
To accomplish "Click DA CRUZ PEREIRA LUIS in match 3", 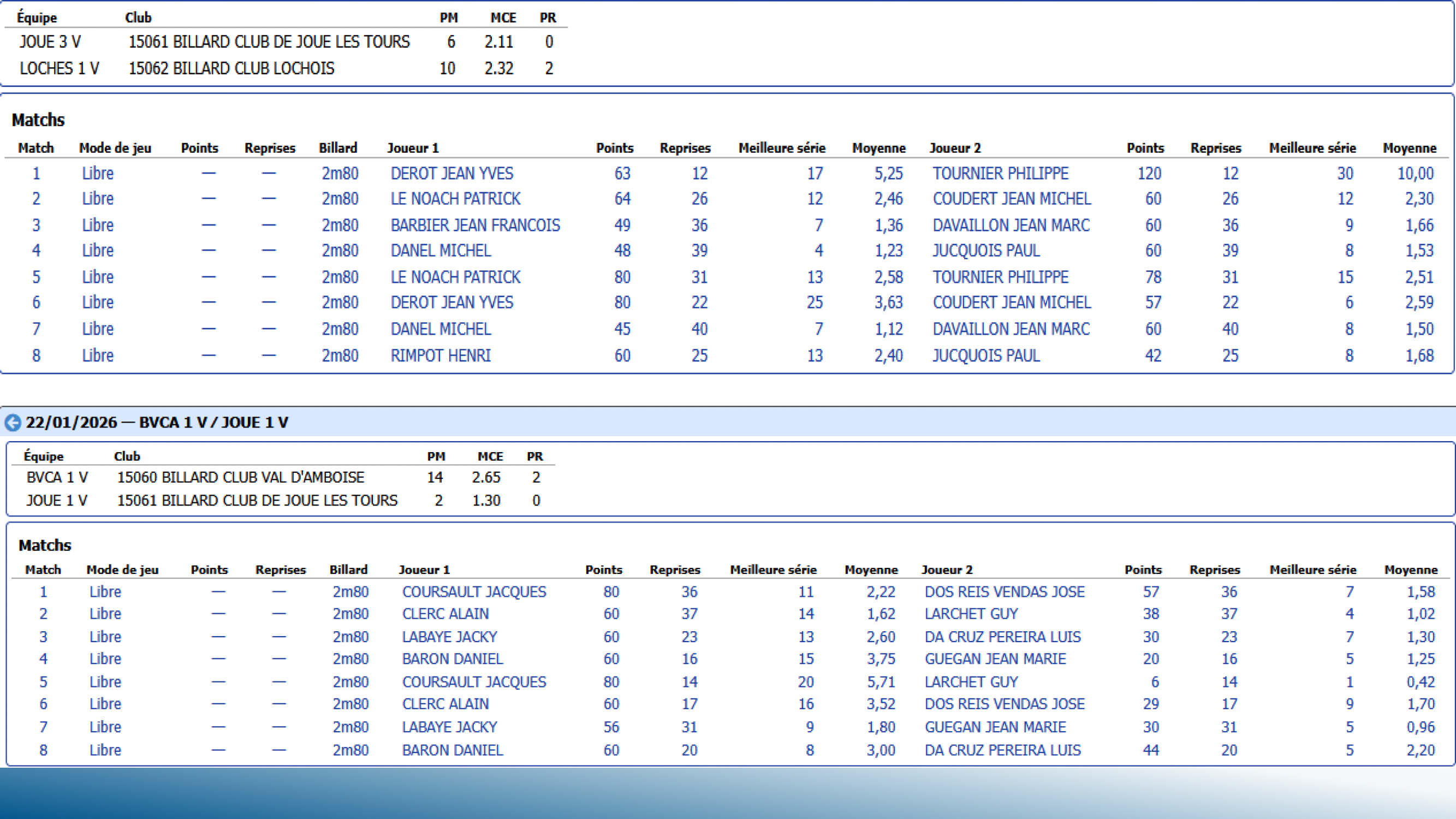I will 1002,637.
